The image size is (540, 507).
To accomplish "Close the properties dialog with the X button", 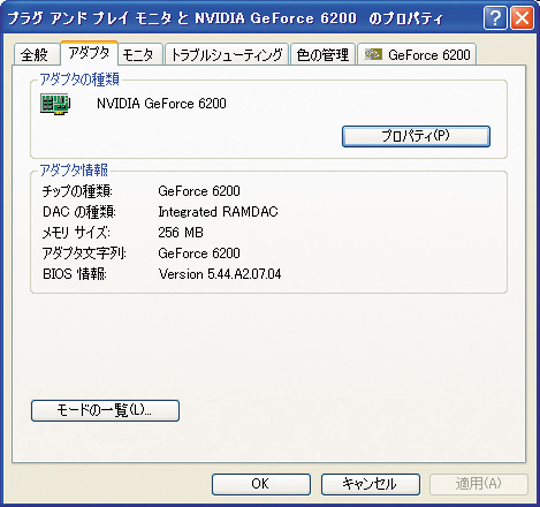I will (522, 18).
